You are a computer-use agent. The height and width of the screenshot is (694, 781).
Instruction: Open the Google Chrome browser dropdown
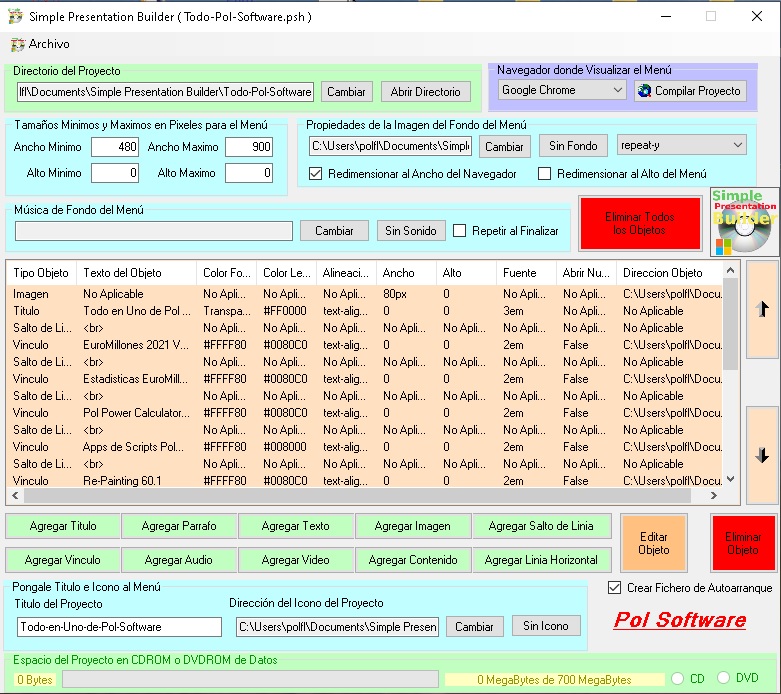click(563, 90)
